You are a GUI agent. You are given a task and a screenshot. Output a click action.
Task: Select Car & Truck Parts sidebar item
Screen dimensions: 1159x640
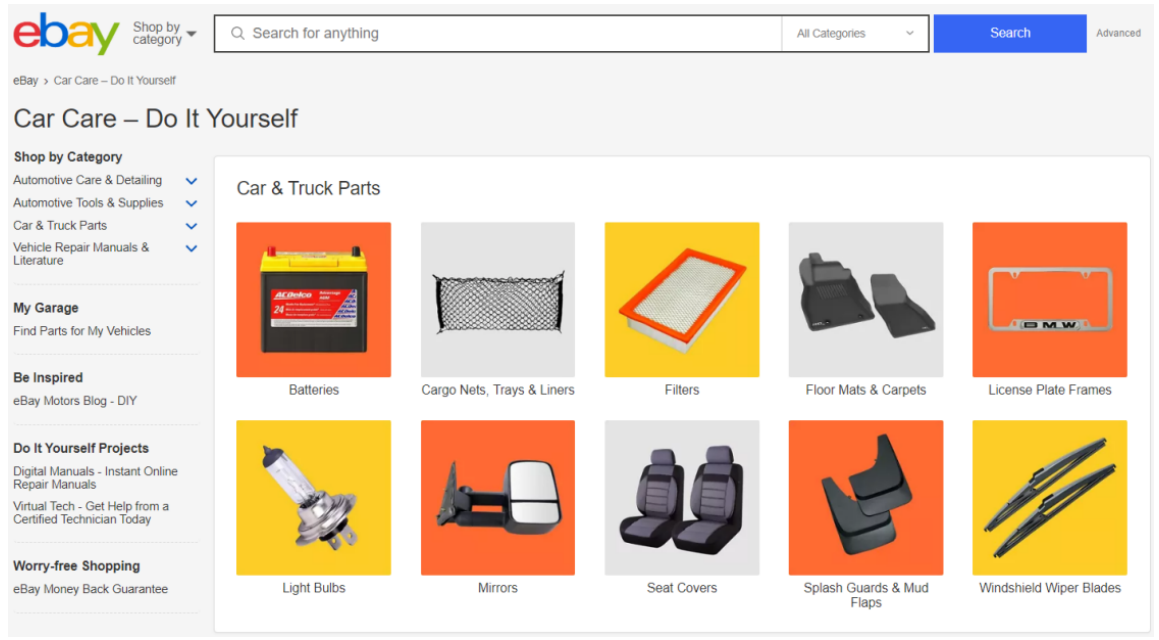(60, 225)
